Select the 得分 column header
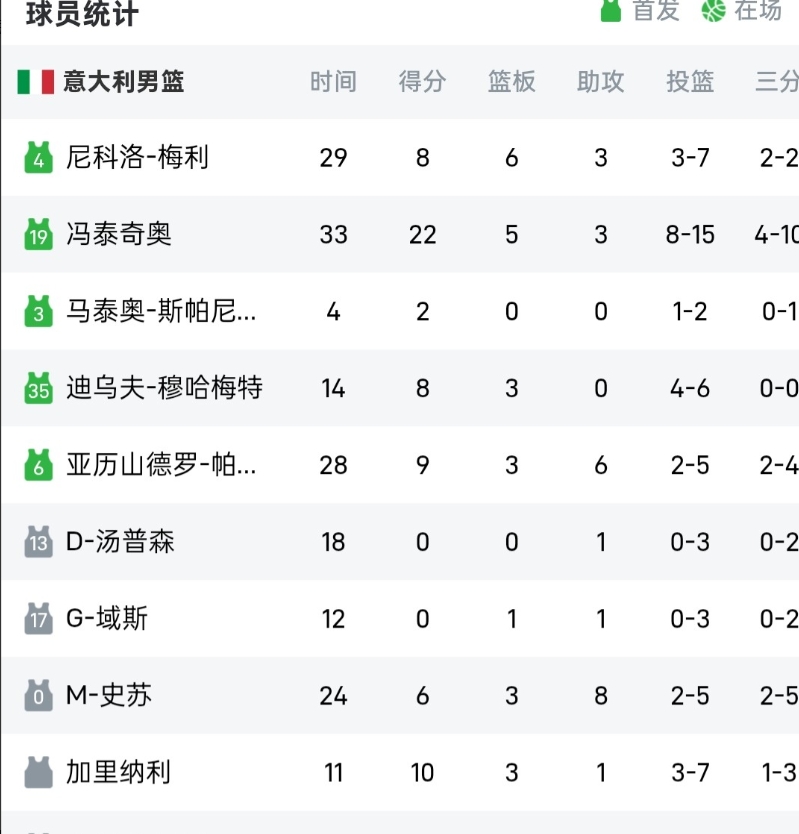Screen dimensions: 799x834 tap(422, 82)
